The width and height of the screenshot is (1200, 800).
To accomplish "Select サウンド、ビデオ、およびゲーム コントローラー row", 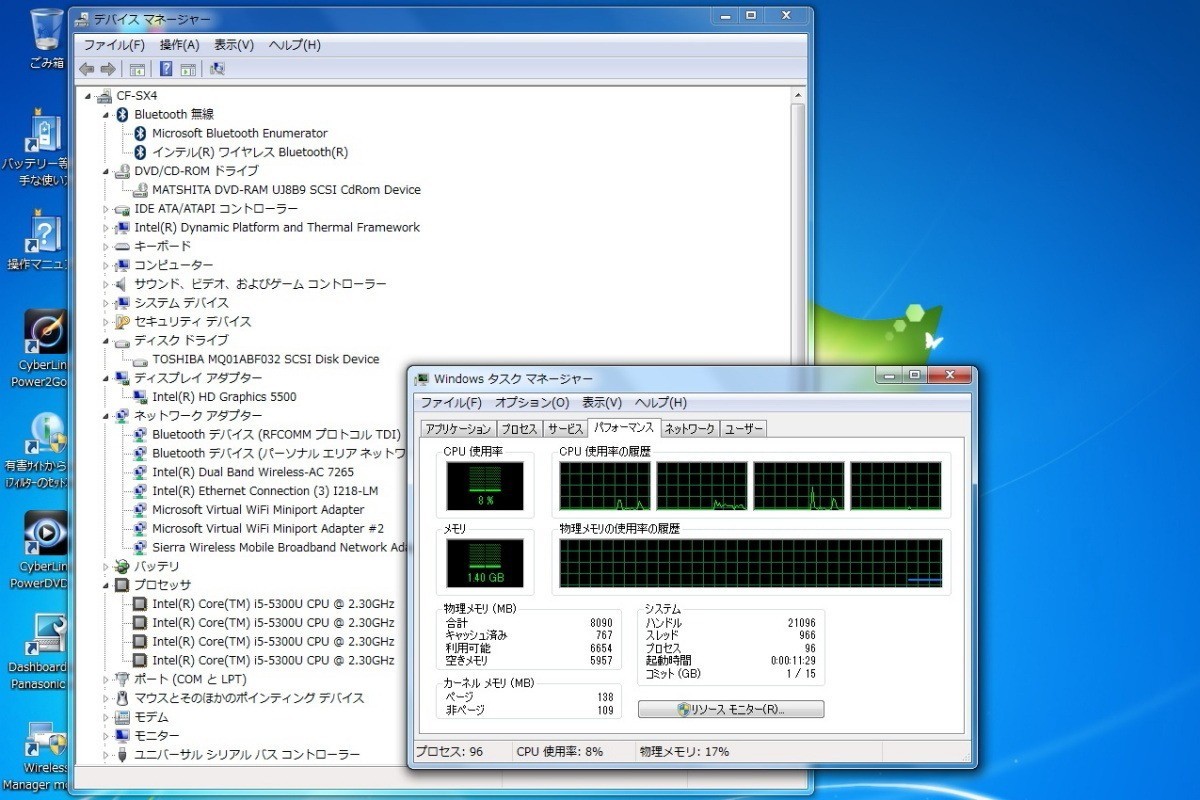I will [x=260, y=284].
